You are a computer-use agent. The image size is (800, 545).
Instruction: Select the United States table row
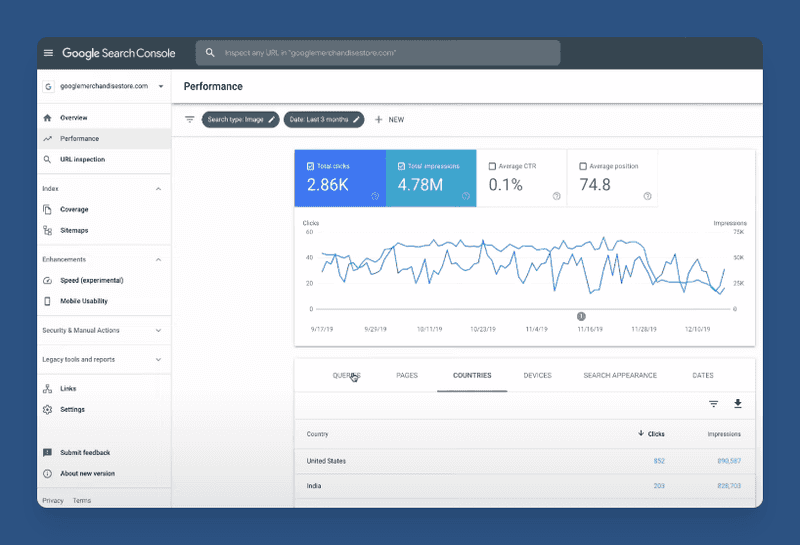coord(524,461)
